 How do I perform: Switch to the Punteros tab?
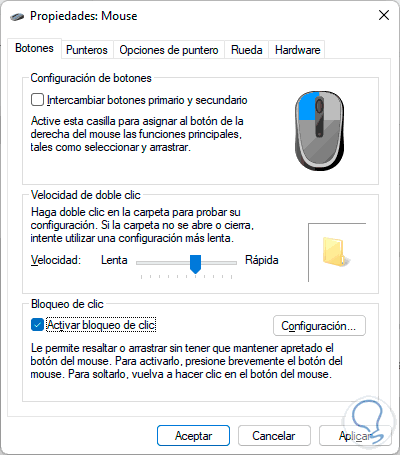tap(87, 50)
